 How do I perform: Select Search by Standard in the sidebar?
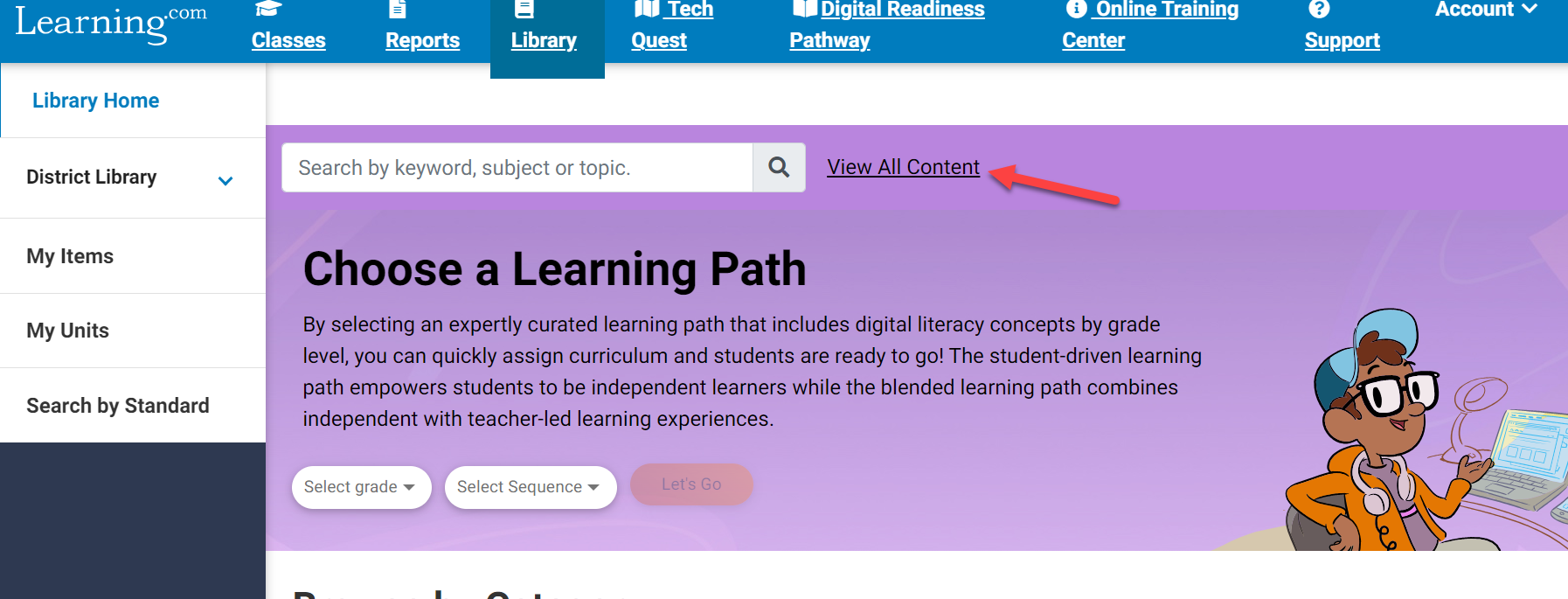(x=117, y=405)
